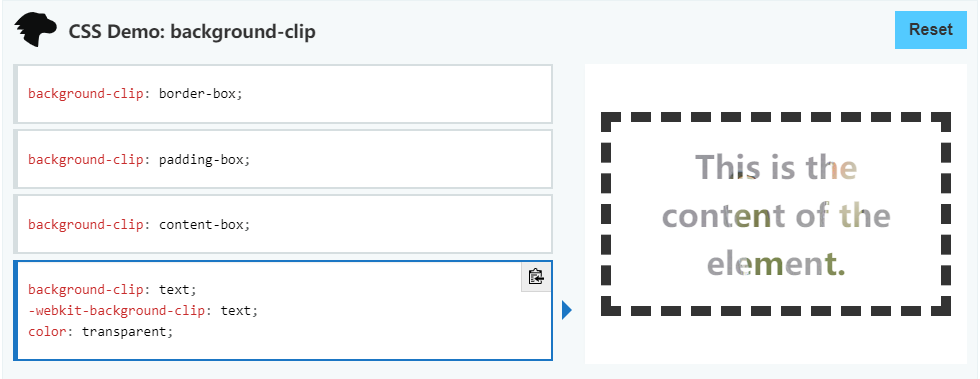Reset the CSS demo
980x379 pixels.
pyautogui.click(x=931, y=29)
